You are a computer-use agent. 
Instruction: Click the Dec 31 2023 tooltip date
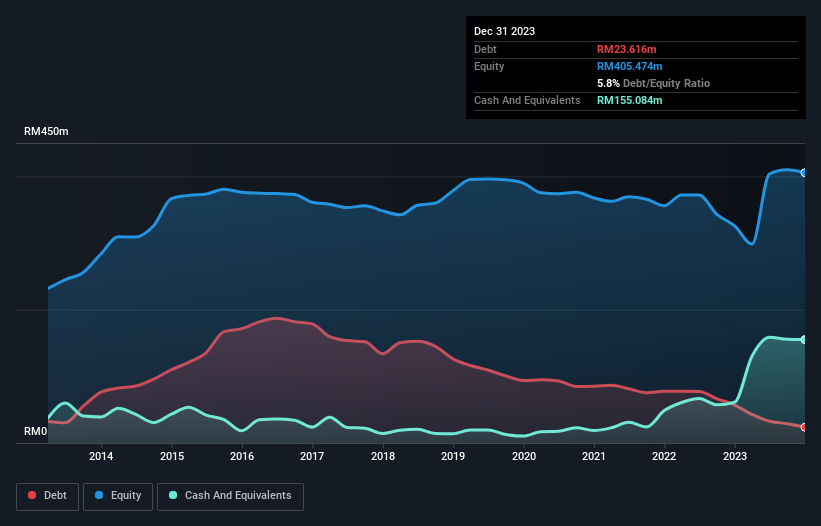point(504,31)
